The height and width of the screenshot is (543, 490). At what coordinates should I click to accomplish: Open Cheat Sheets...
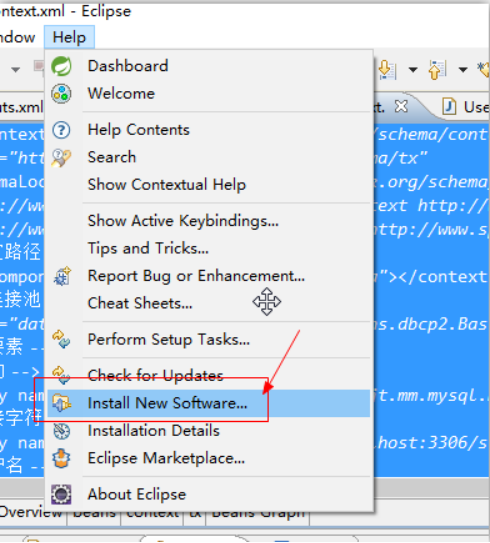(209, 303)
